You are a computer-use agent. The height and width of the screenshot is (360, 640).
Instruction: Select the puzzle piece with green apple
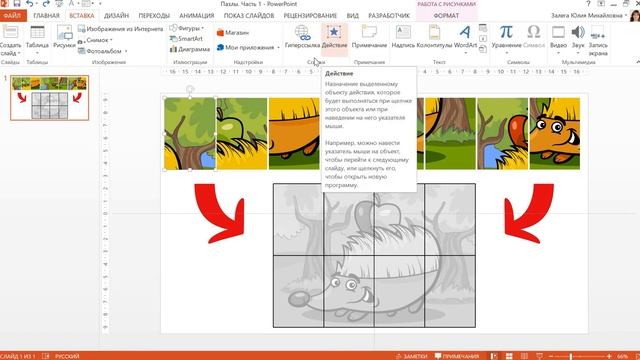coord(242,133)
